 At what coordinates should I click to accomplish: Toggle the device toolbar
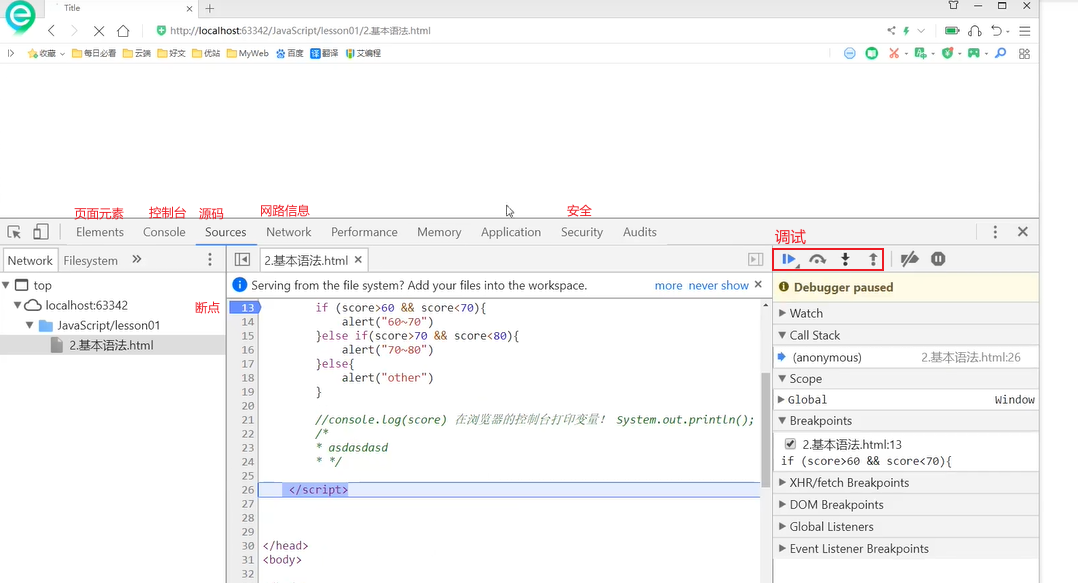41,232
